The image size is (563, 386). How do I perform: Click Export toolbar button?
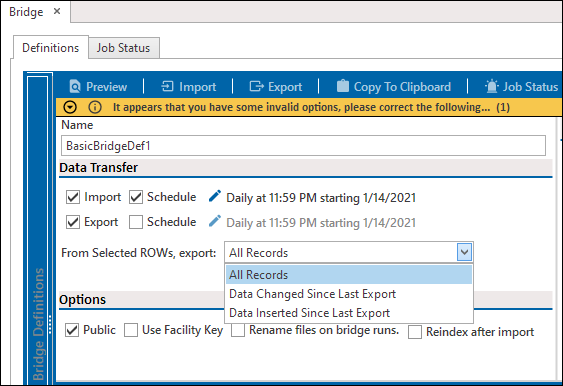coord(276,87)
